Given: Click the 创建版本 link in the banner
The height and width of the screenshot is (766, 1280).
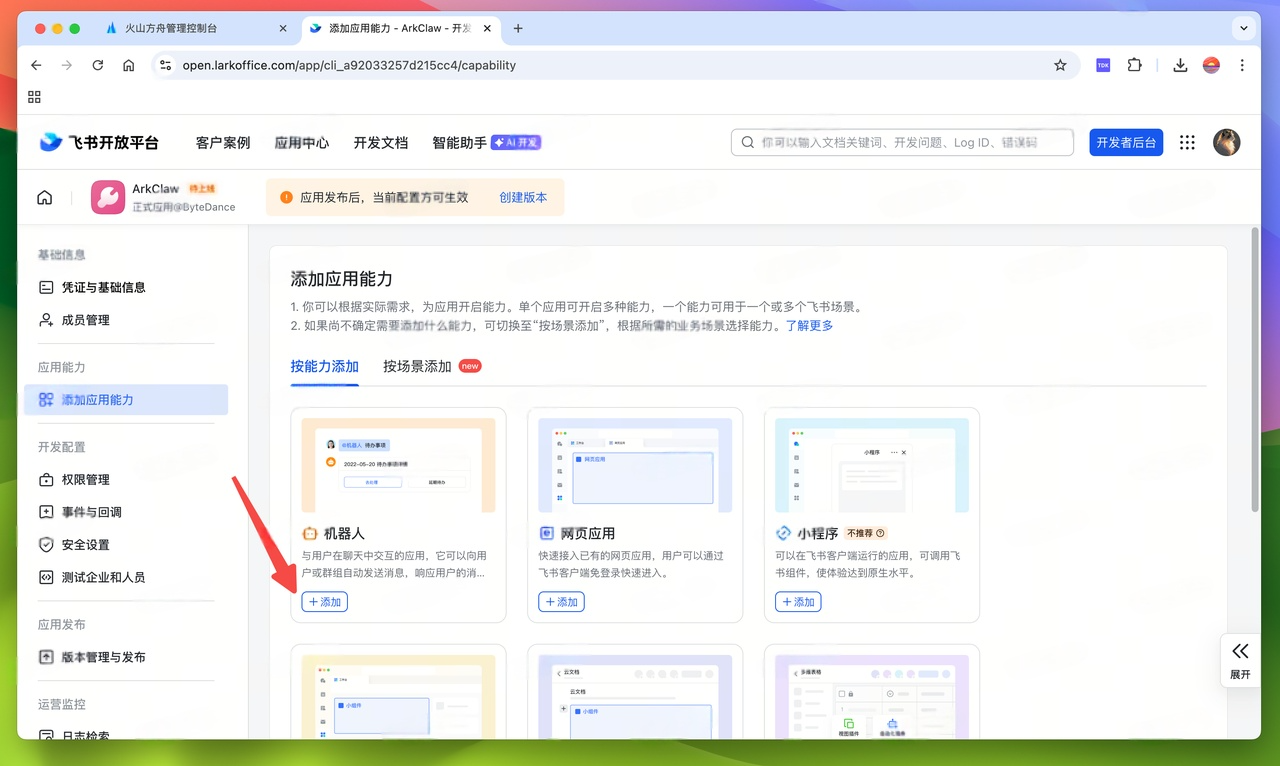Looking at the screenshot, I should click(523, 198).
